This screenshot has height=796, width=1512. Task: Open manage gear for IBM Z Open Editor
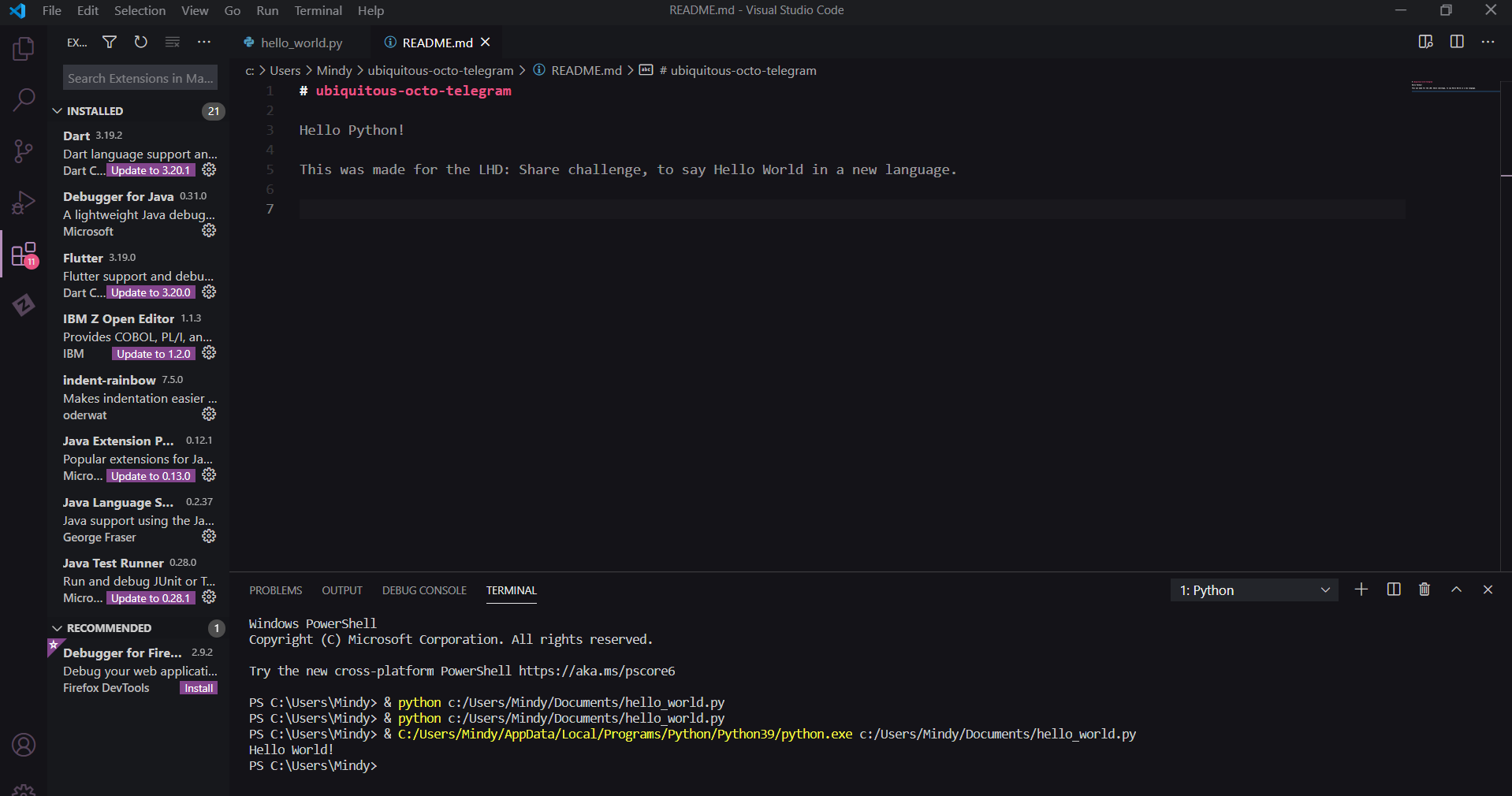[209, 353]
